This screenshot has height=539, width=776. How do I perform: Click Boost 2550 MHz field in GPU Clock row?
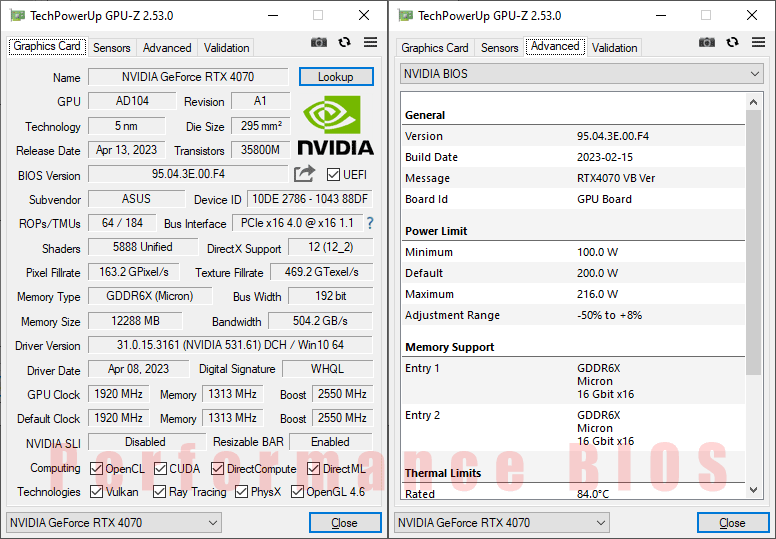point(342,394)
